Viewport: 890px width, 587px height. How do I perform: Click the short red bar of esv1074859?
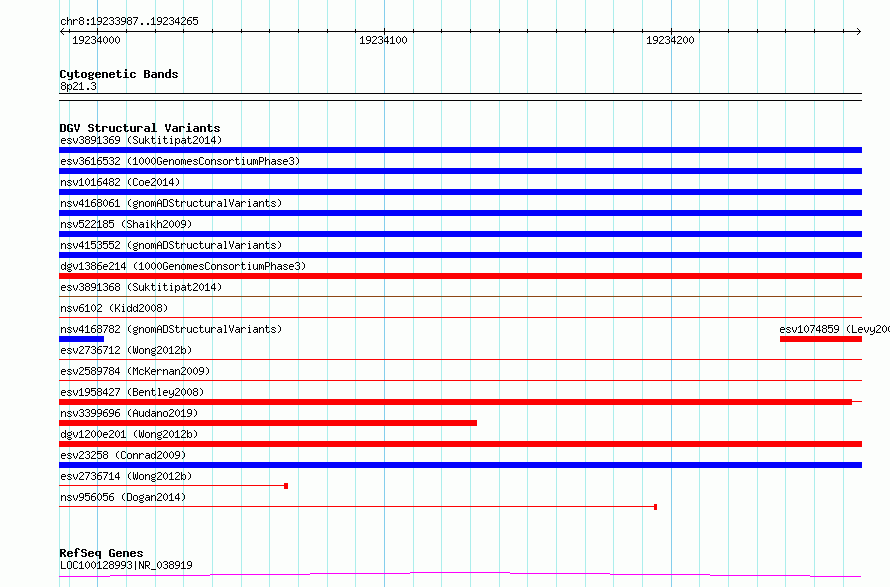[821, 339]
